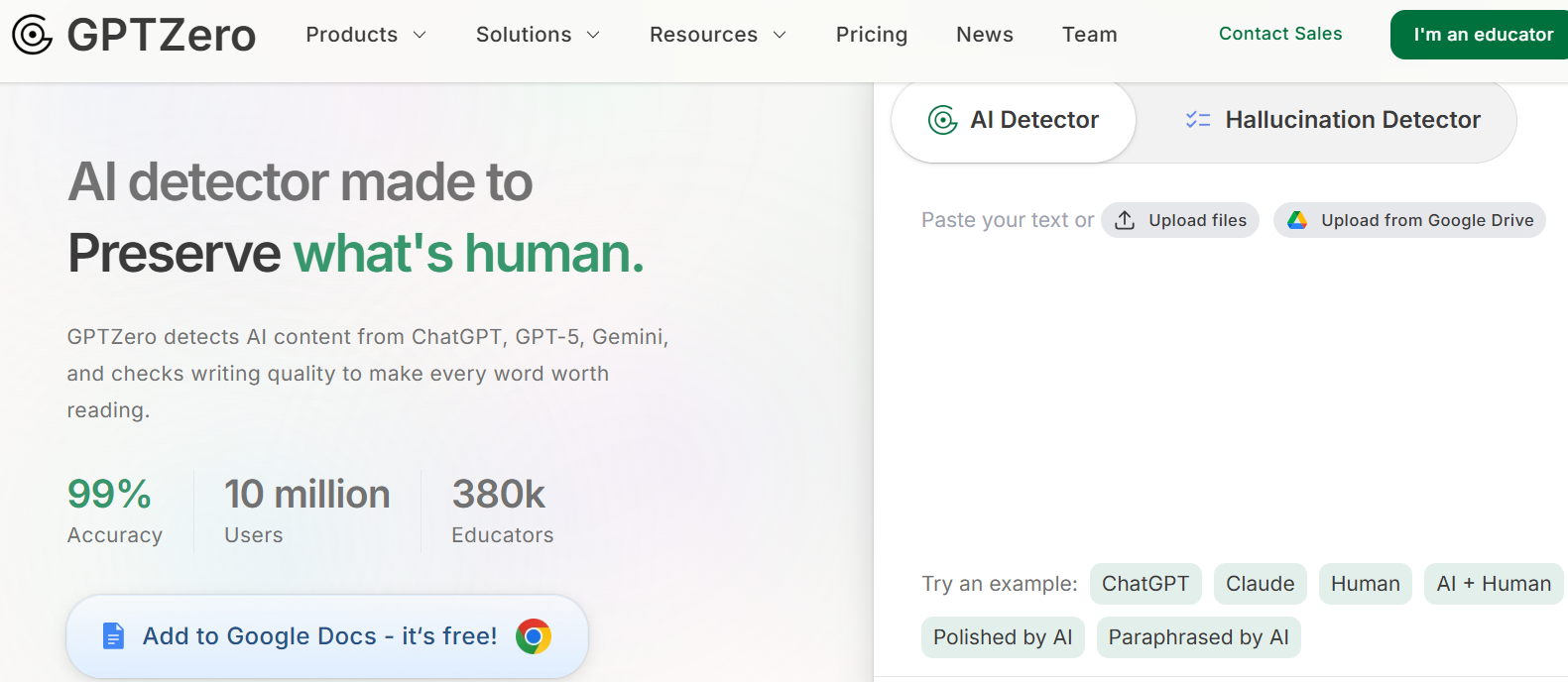Click the 'Preserve what's human.' heading
This screenshot has width=1568, height=682.
point(356,253)
